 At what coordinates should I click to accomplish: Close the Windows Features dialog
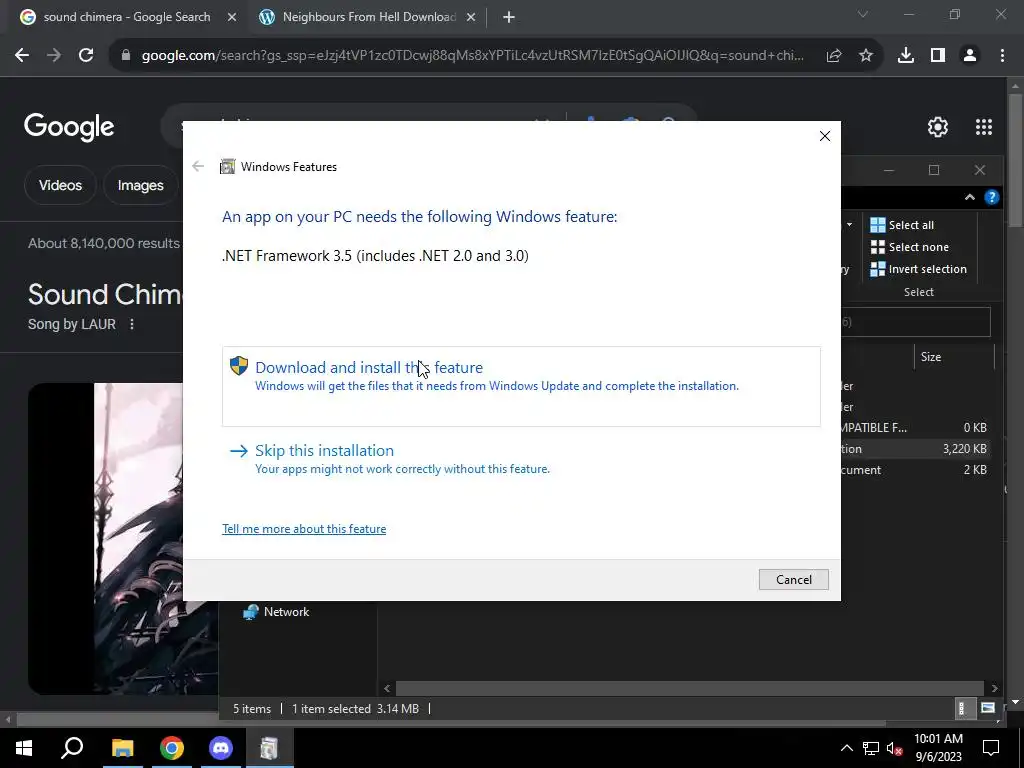pyautogui.click(x=825, y=136)
